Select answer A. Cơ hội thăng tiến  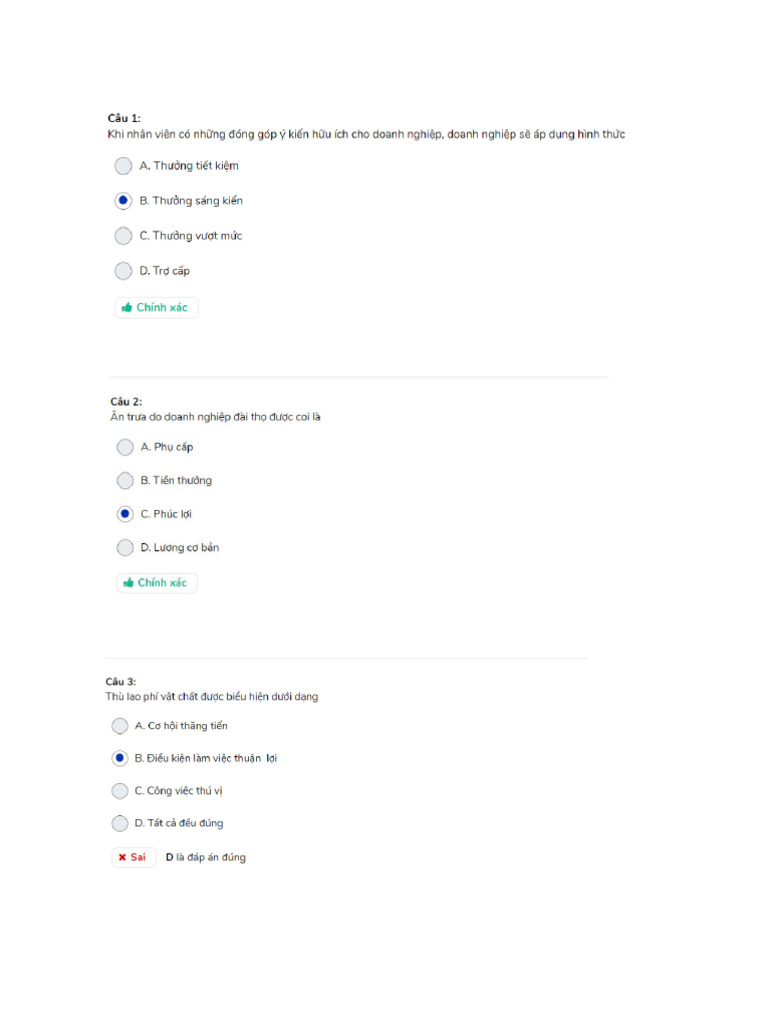120,726
